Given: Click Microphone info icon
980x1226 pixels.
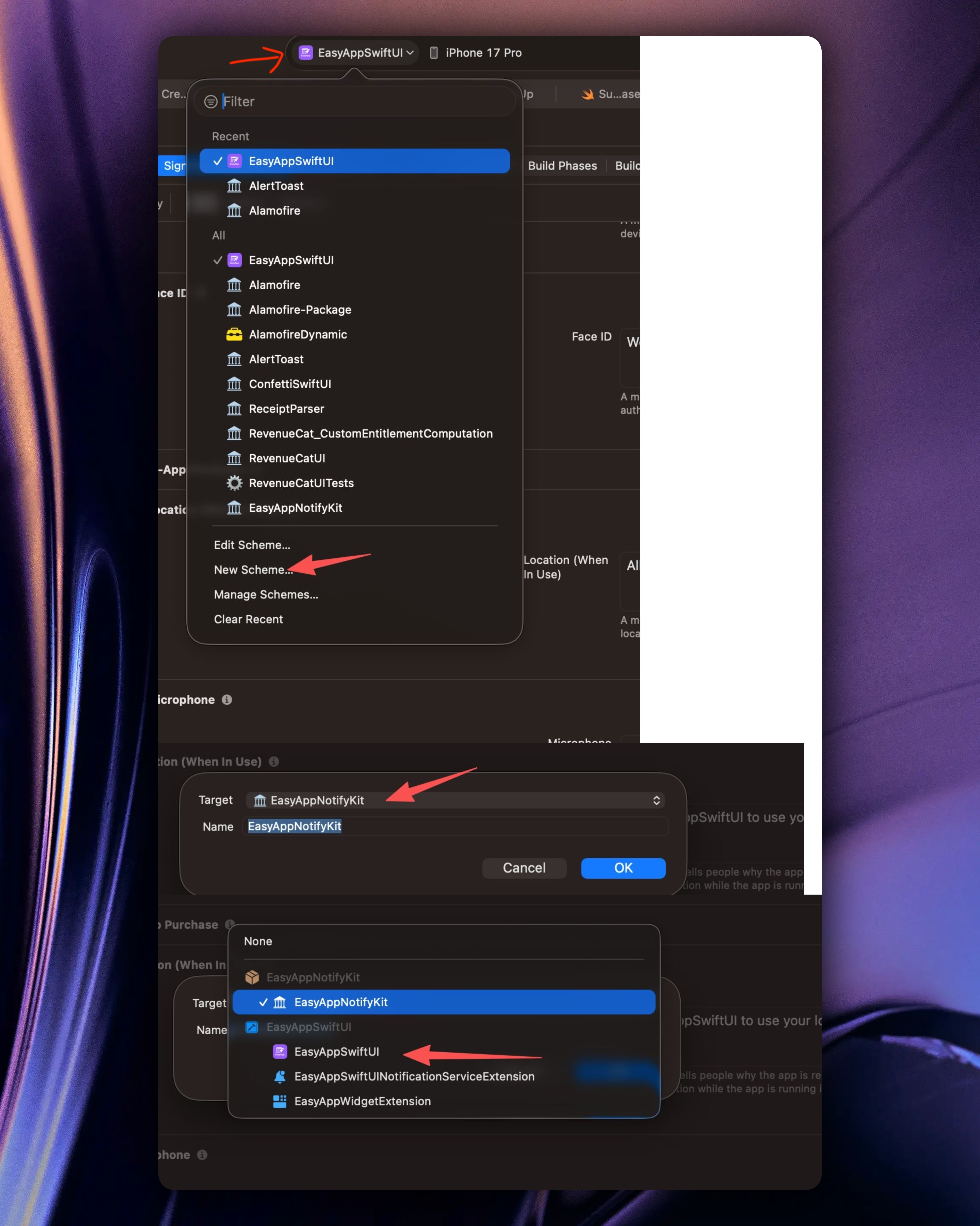Looking at the screenshot, I should click(227, 699).
